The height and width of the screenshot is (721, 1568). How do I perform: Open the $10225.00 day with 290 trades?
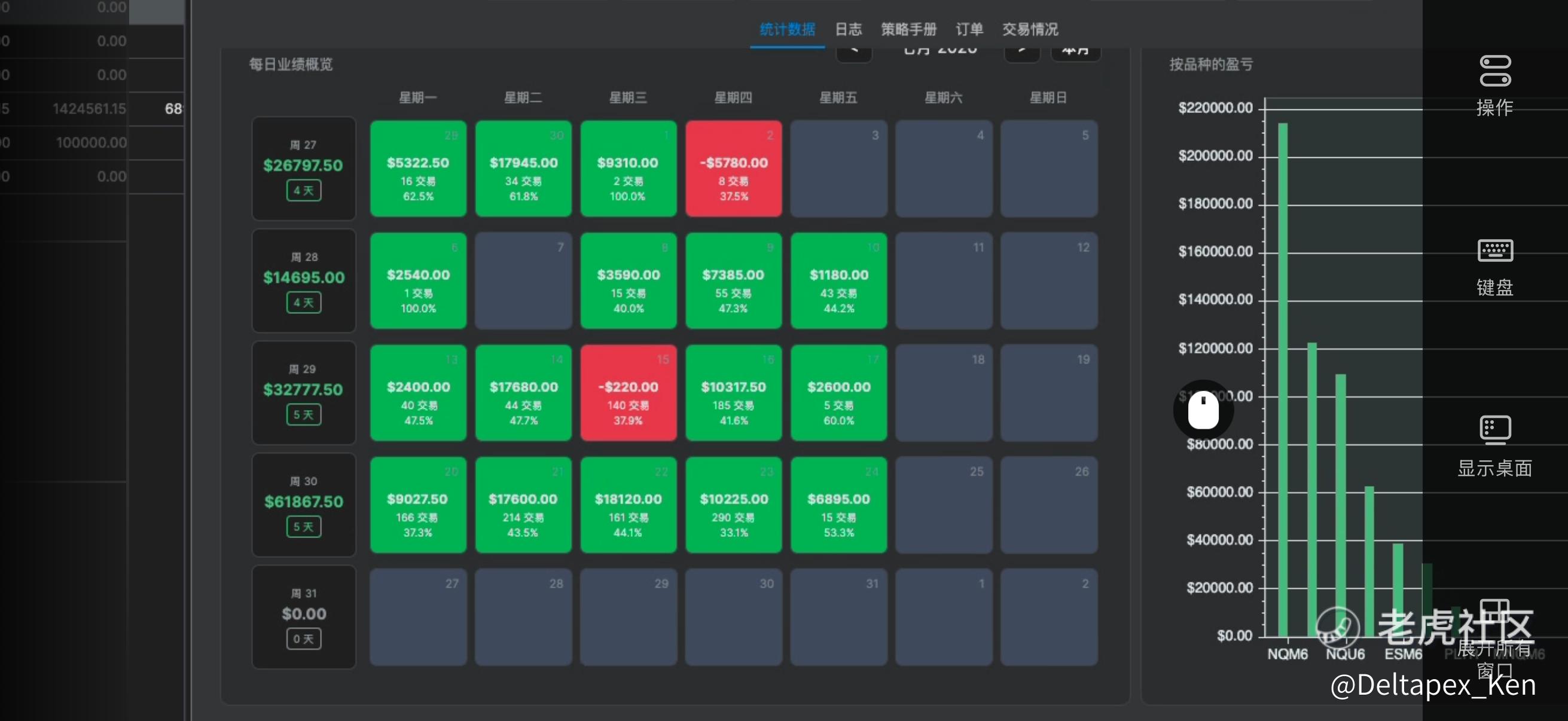[x=734, y=505]
